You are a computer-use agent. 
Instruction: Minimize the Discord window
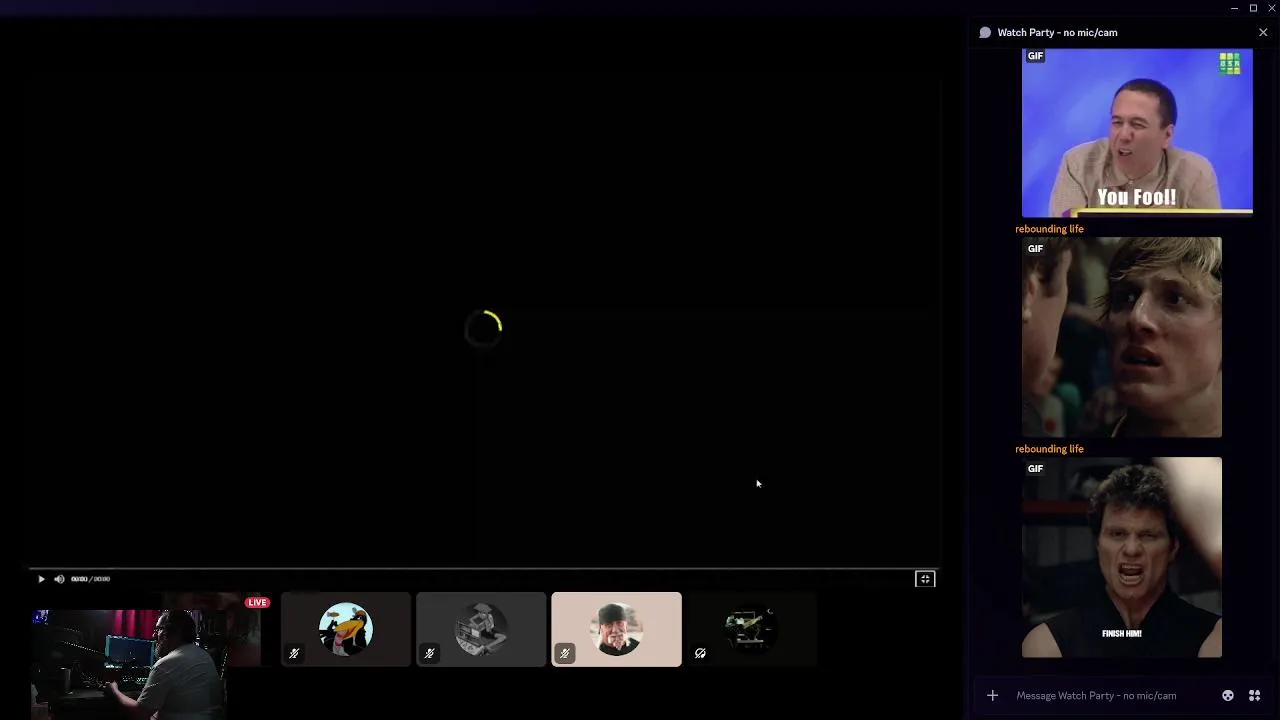pyautogui.click(x=1234, y=8)
